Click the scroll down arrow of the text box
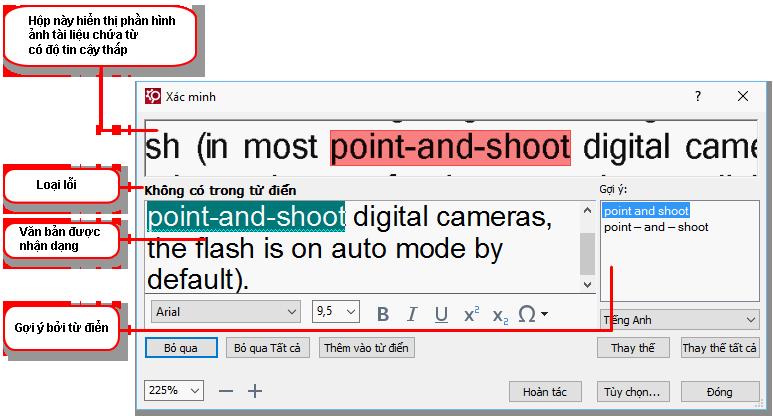 click(587, 284)
